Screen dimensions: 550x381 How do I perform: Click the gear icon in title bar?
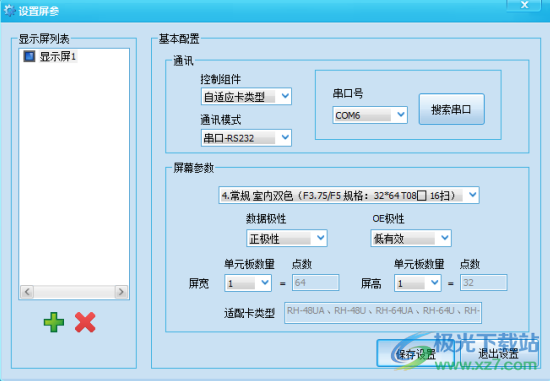point(9,11)
